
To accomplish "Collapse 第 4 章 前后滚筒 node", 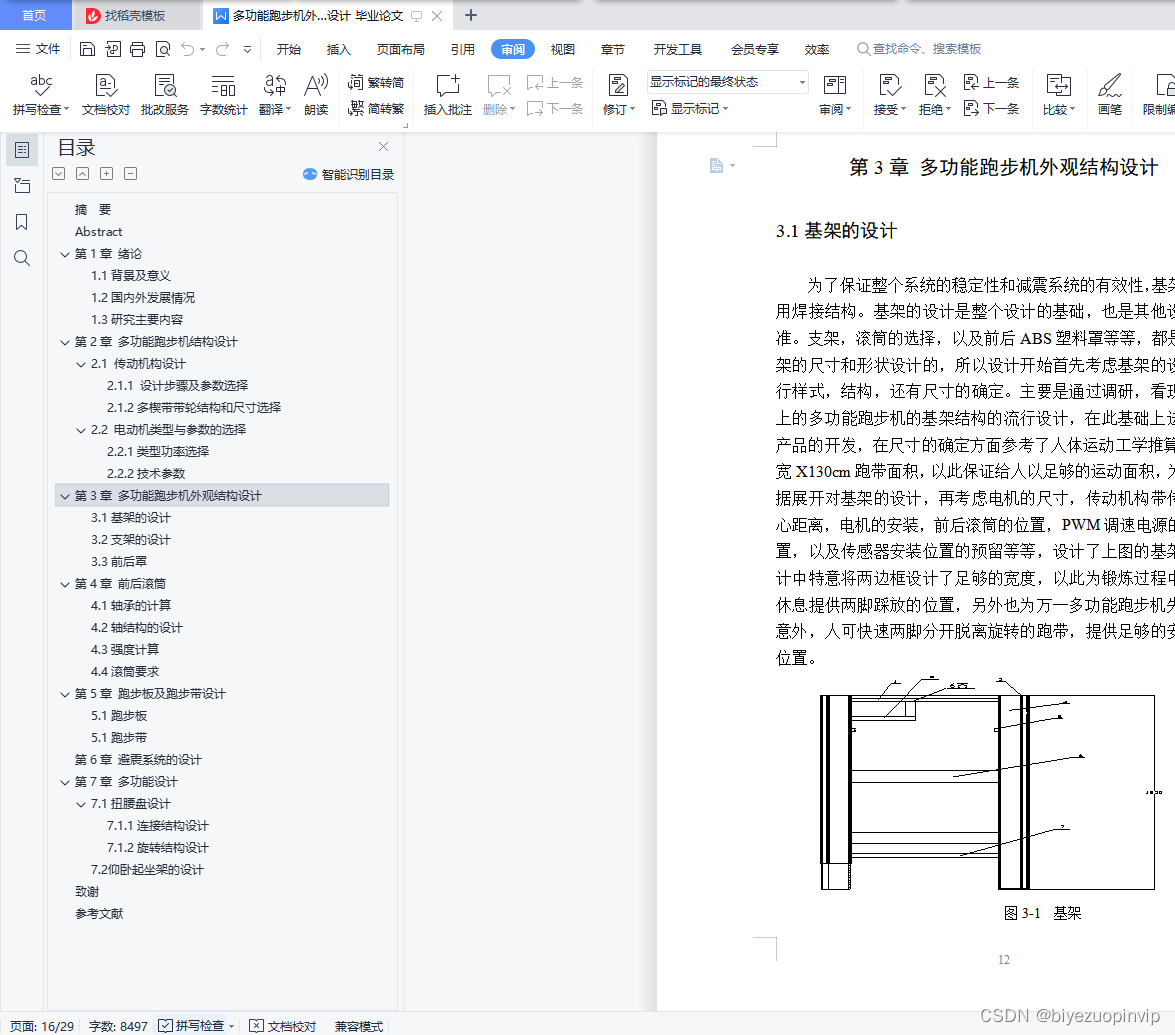I will (x=65, y=584).
